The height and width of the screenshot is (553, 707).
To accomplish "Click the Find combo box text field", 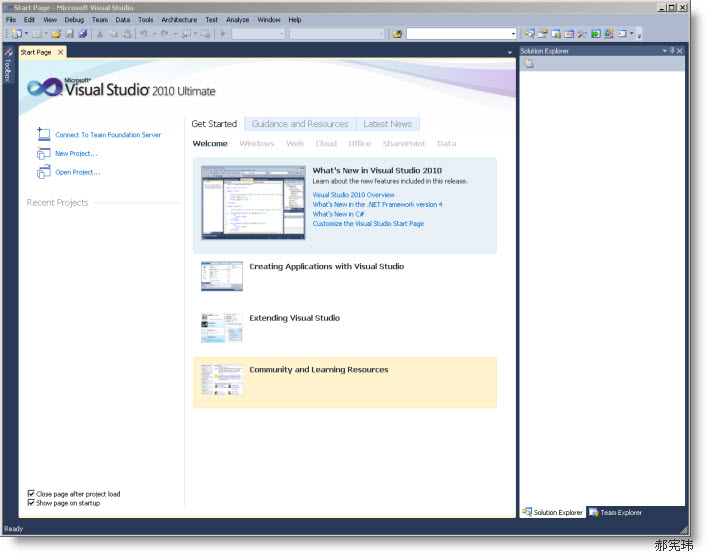I will click(x=458, y=34).
